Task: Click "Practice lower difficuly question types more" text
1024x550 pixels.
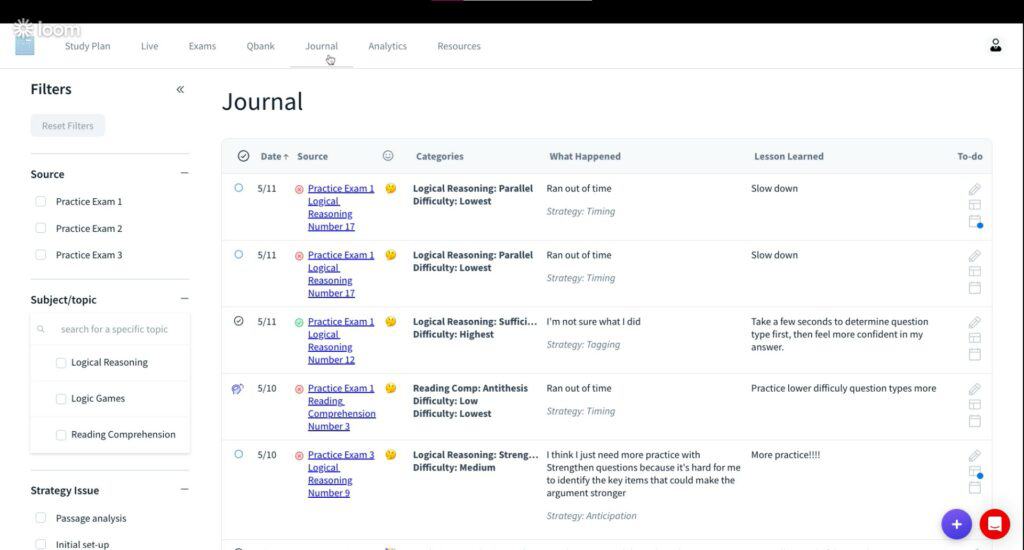Action: click(x=843, y=388)
